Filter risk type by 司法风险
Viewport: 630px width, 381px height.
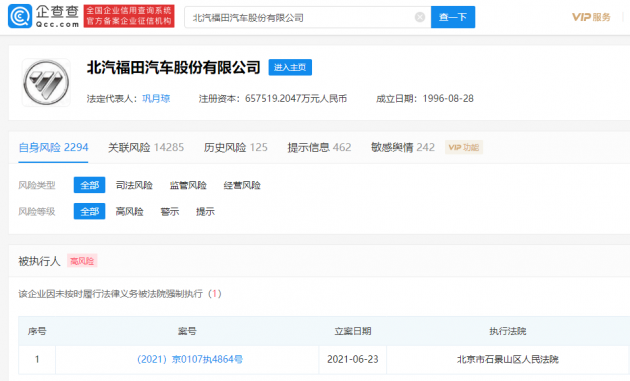[x=134, y=185]
